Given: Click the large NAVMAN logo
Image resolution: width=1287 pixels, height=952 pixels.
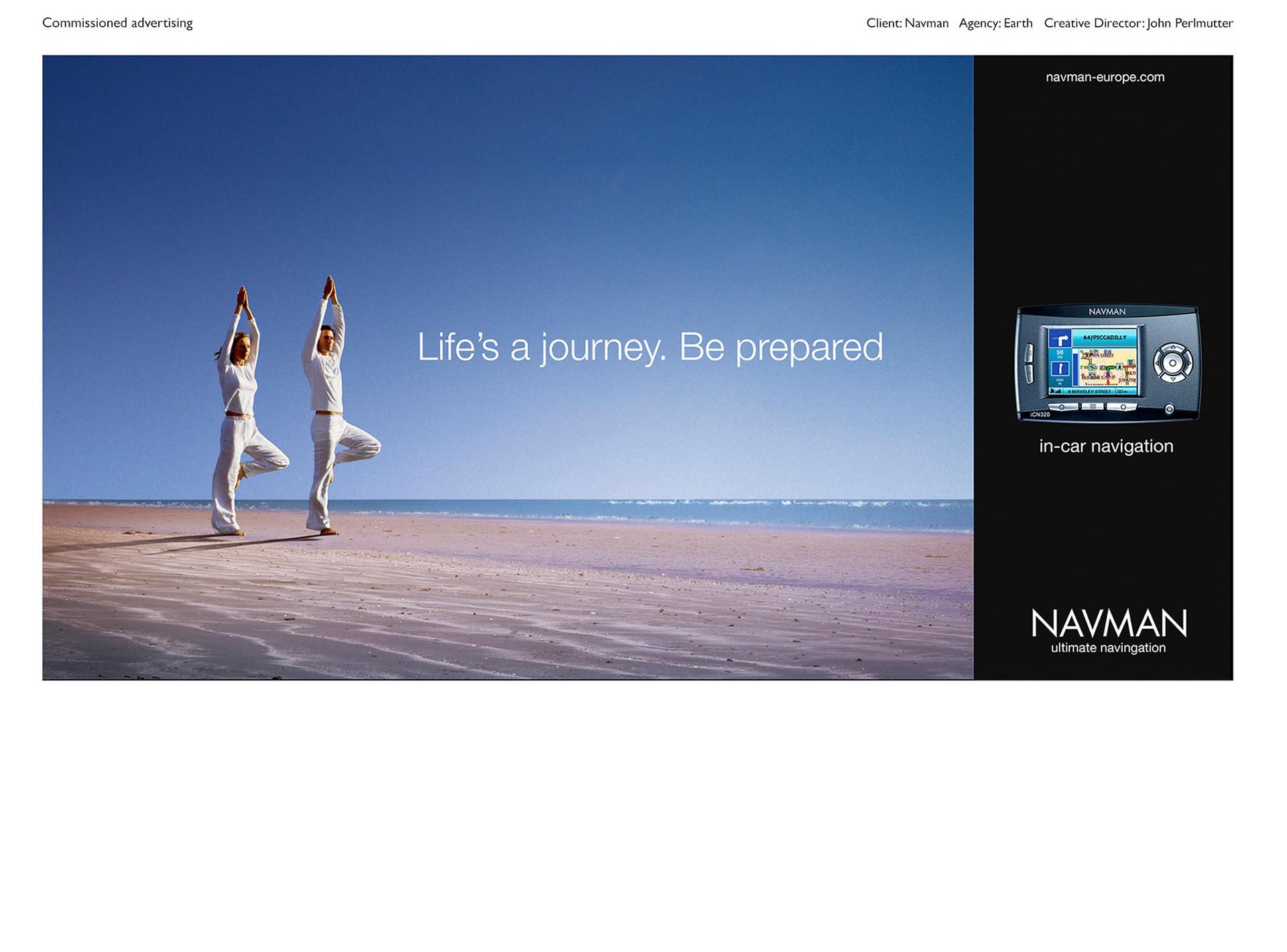Looking at the screenshot, I should coord(1109,623).
